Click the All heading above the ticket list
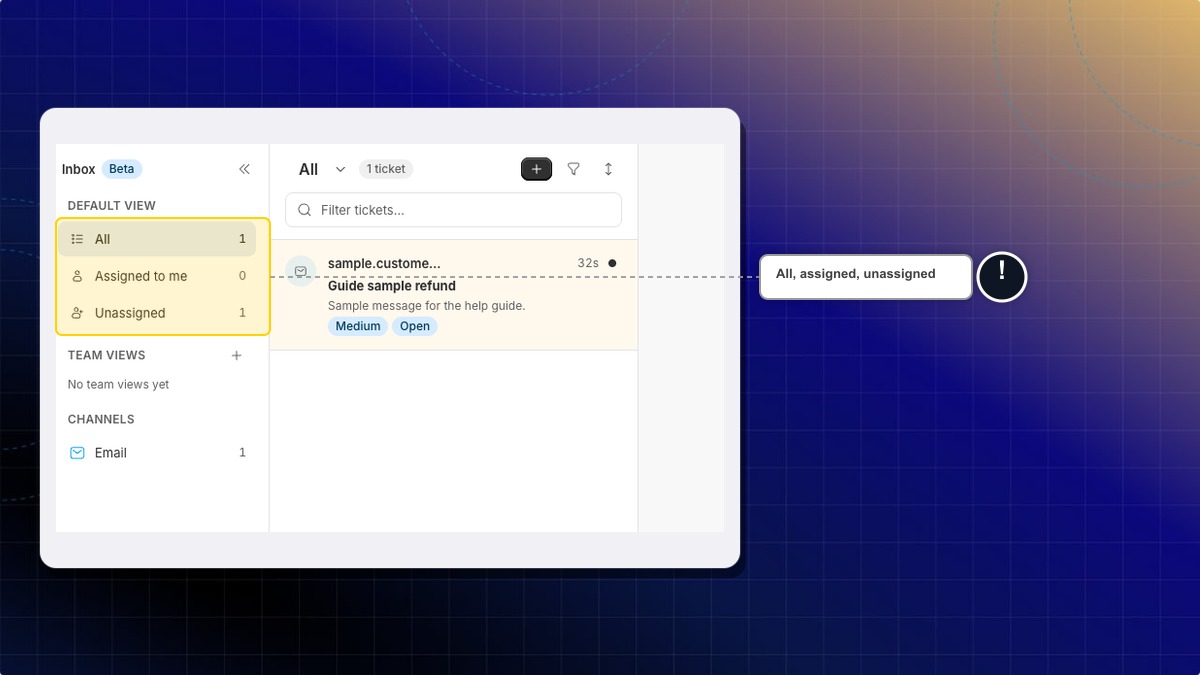 (309, 169)
